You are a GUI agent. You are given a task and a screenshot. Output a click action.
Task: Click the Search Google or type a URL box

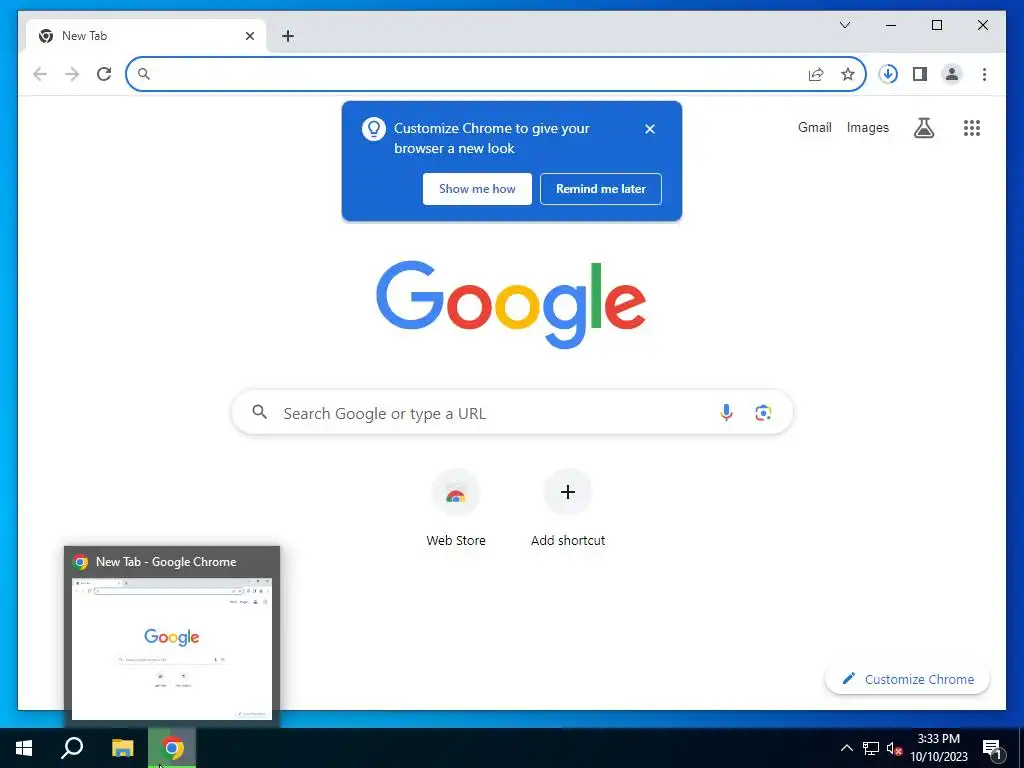click(x=512, y=412)
